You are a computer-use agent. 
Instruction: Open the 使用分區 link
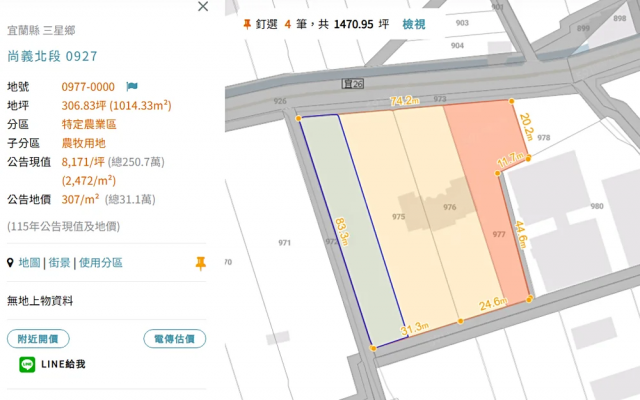point(100,263)
